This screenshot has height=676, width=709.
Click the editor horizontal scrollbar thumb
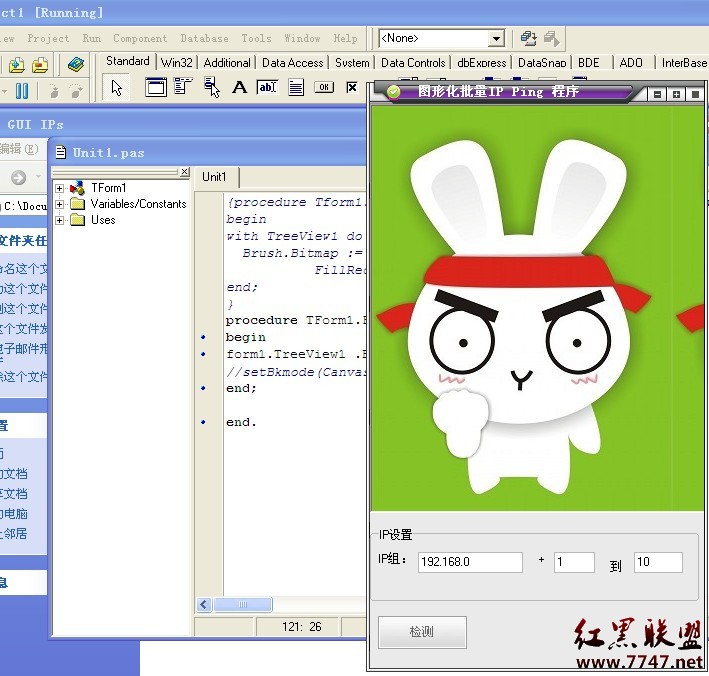pyautogui.click(x=243, y=604)
